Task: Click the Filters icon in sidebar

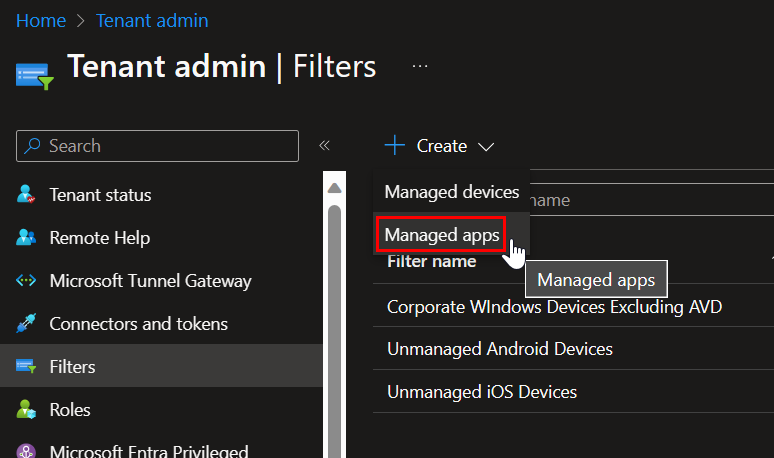Action: point(27,367)
